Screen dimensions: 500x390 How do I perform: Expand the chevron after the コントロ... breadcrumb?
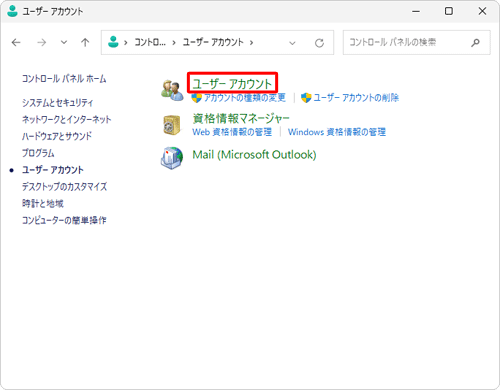point(174,43)
